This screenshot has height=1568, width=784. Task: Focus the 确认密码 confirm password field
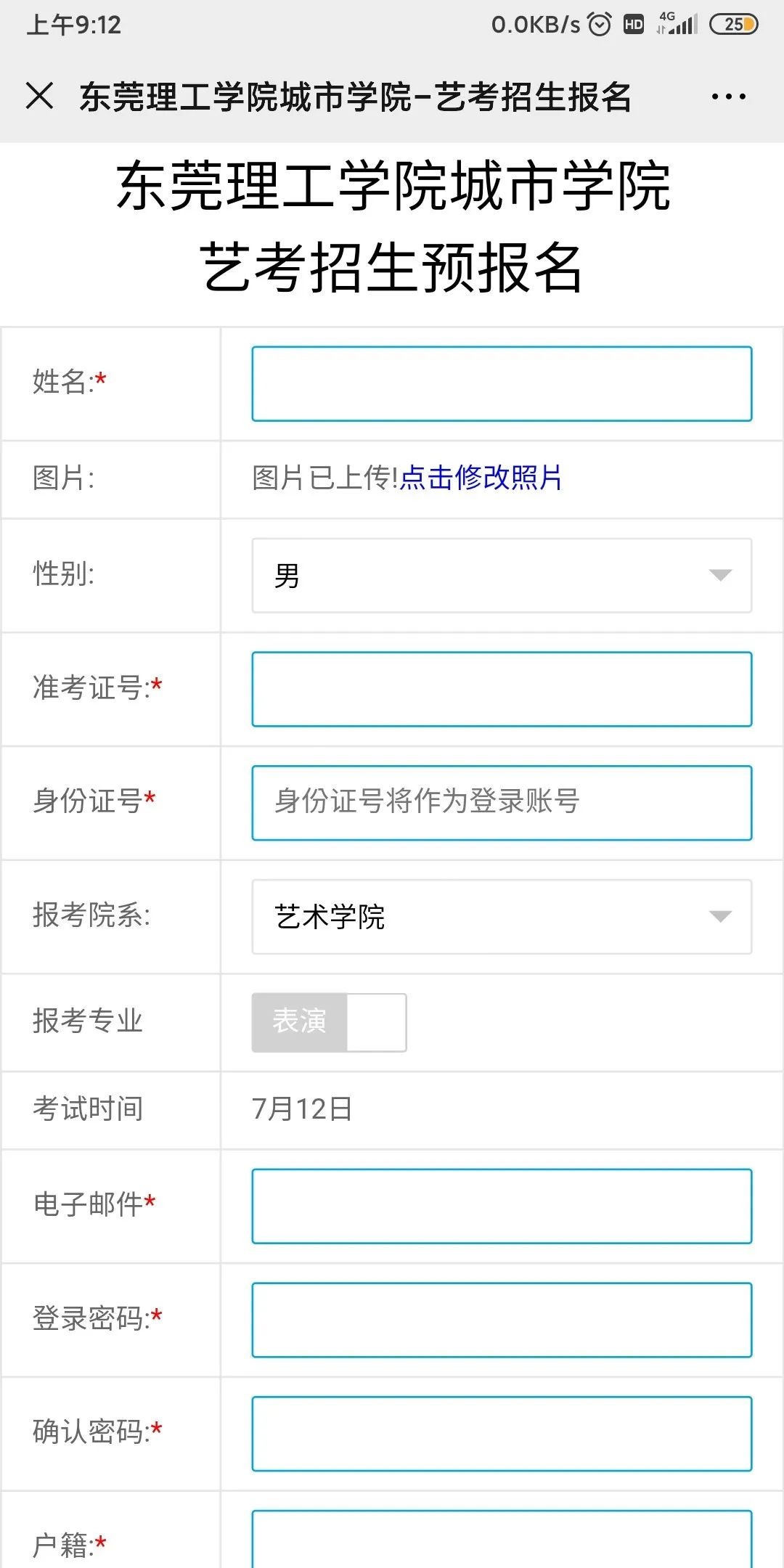tap(502, 1434)
